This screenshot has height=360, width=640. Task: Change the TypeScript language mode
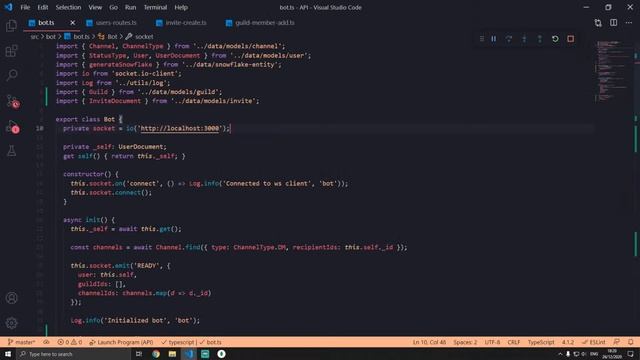[541, 342]
